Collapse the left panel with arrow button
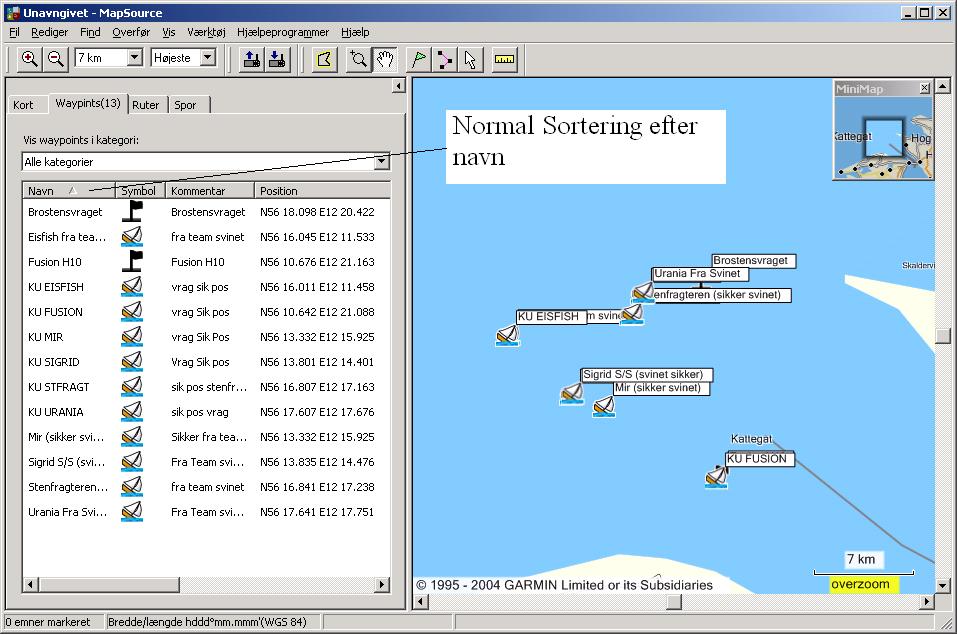 point(398,86)
